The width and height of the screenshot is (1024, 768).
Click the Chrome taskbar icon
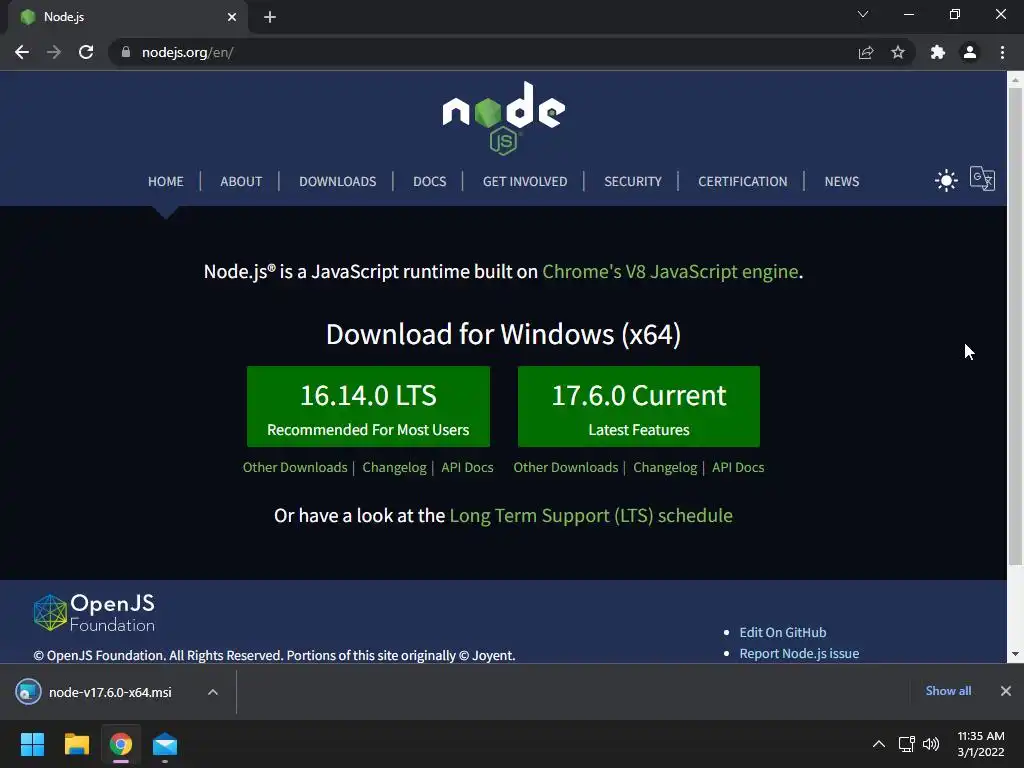pyautogui.click(x=121, y=744)
